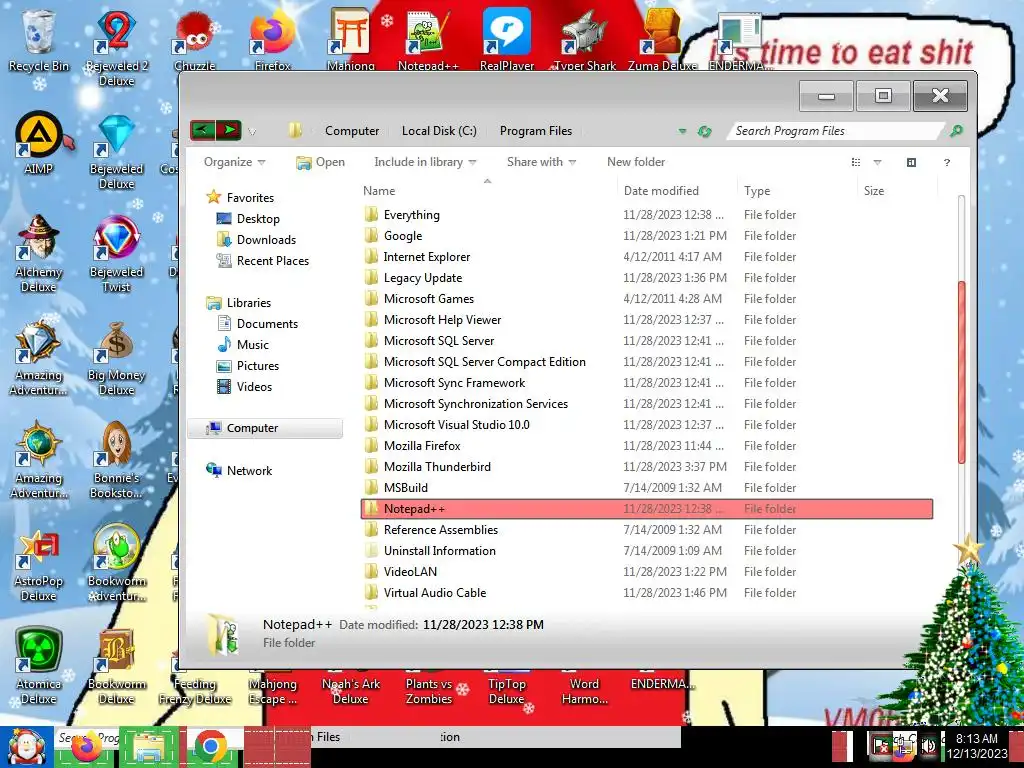This screenshot has width=1024, height=768.
Task: Launch RealPlayer from the desktop
Action: (x=507, y=40)
